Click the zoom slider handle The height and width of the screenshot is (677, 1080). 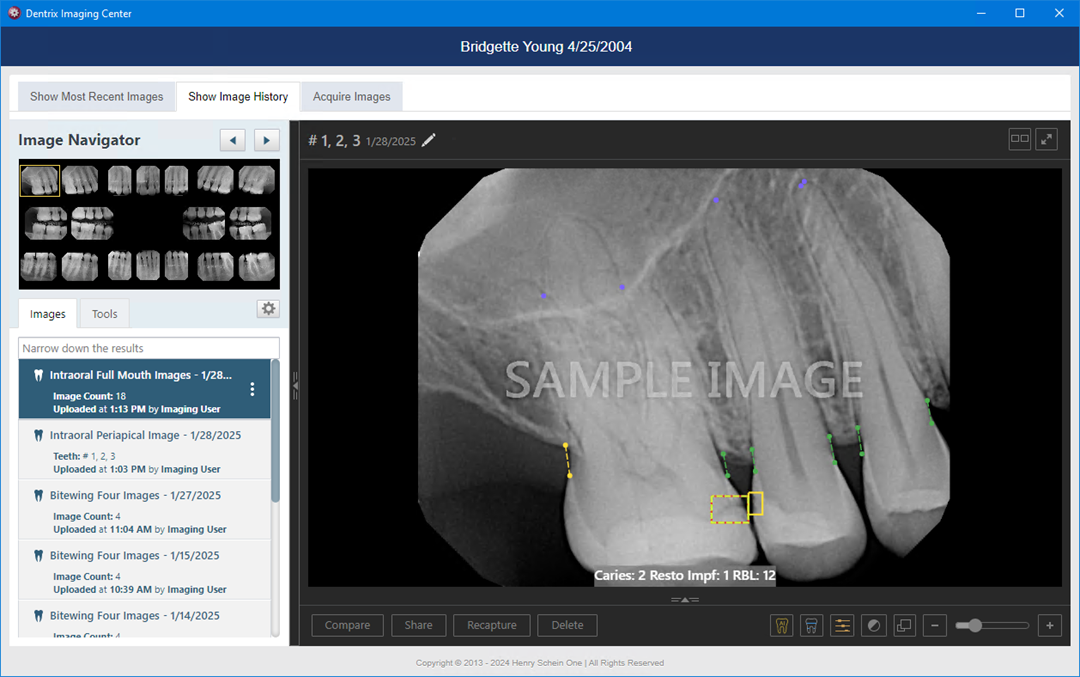(x=974, y=626)
